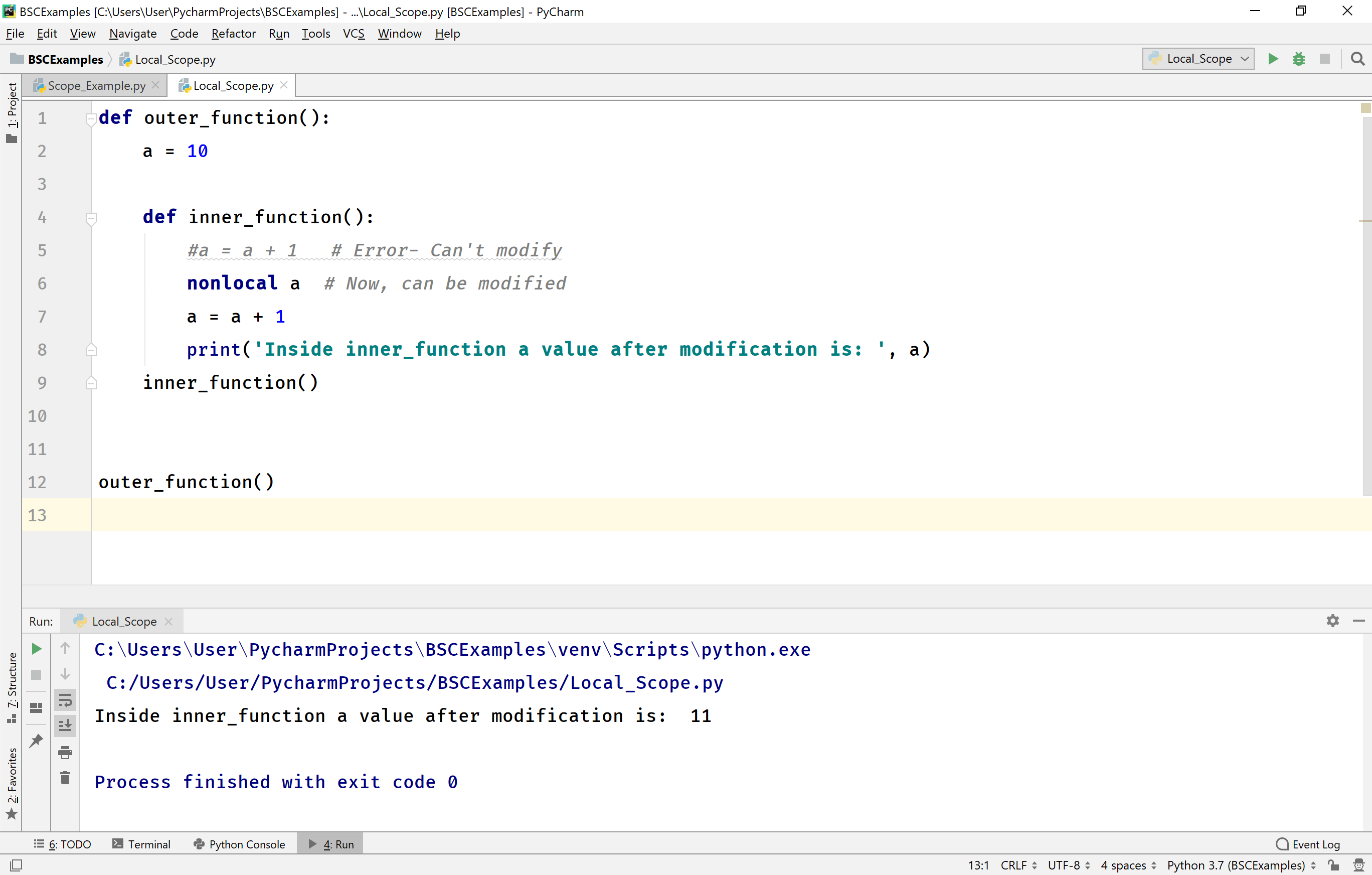Toggle soft-wrap in the run console
1372x875 pixels.
click(x=66, y=700)
